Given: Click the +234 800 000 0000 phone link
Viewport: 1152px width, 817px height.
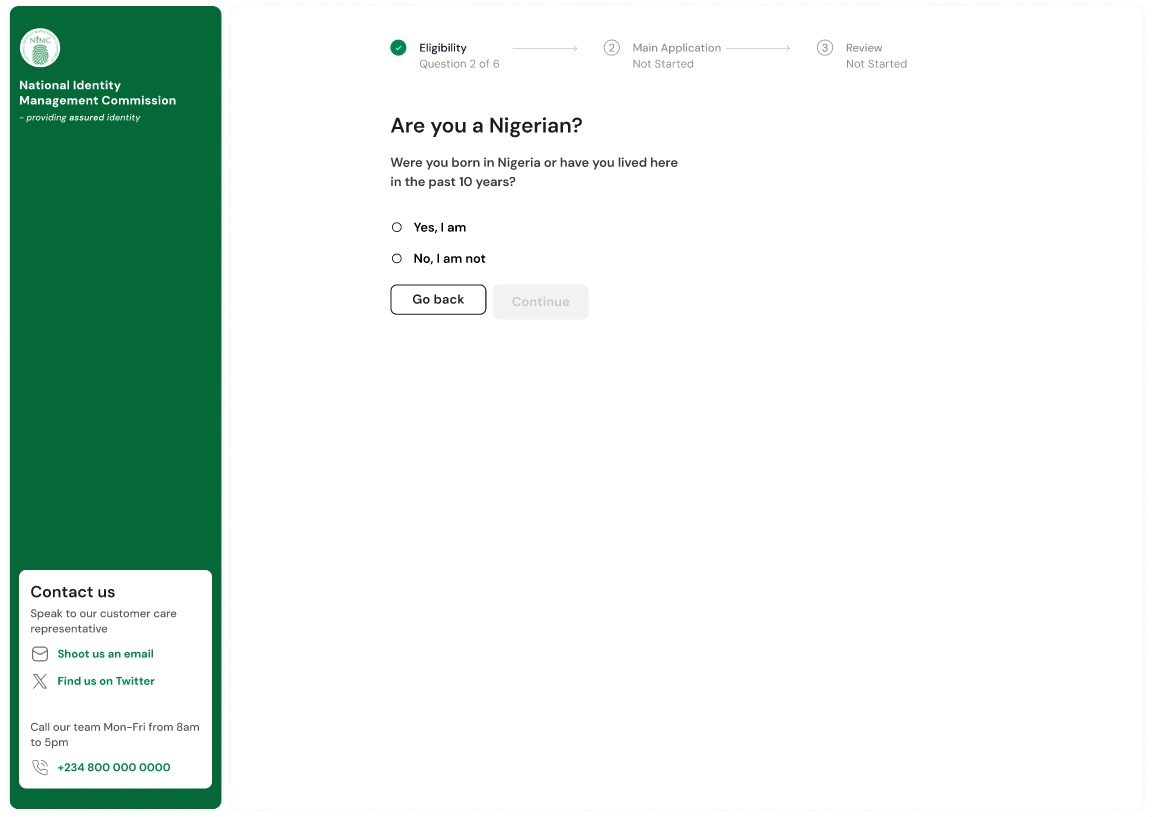Looking at the screenshot, I should (114, 767).
